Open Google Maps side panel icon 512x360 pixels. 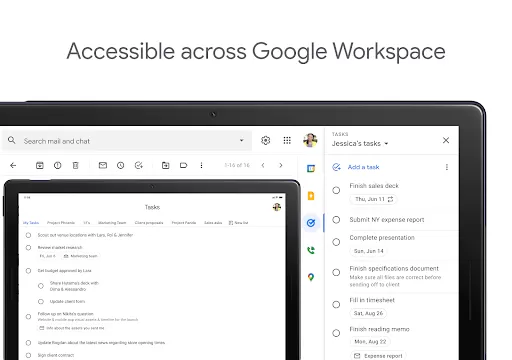pos(311,277)
